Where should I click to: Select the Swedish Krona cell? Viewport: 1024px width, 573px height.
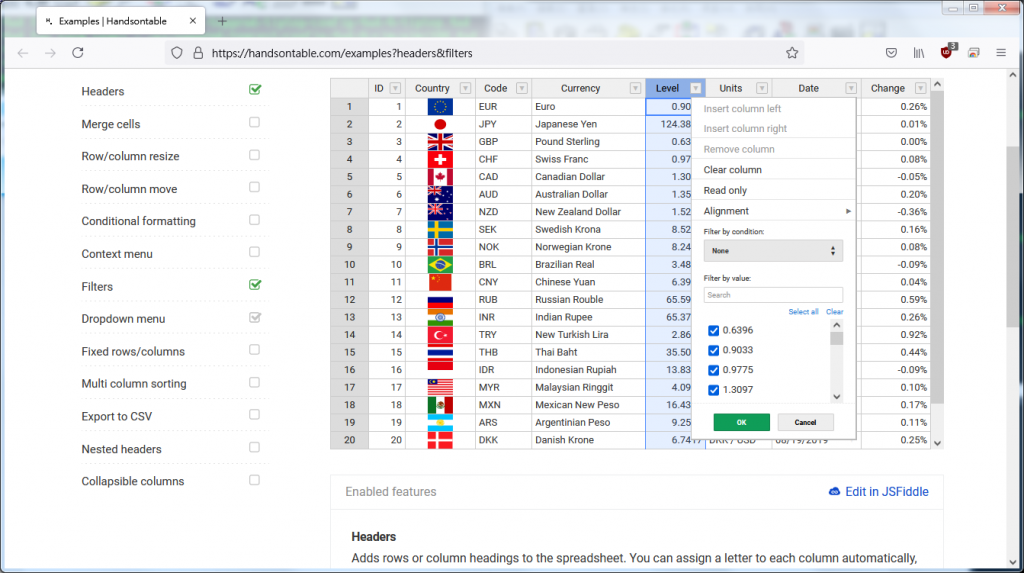click(x=588, y=229)
